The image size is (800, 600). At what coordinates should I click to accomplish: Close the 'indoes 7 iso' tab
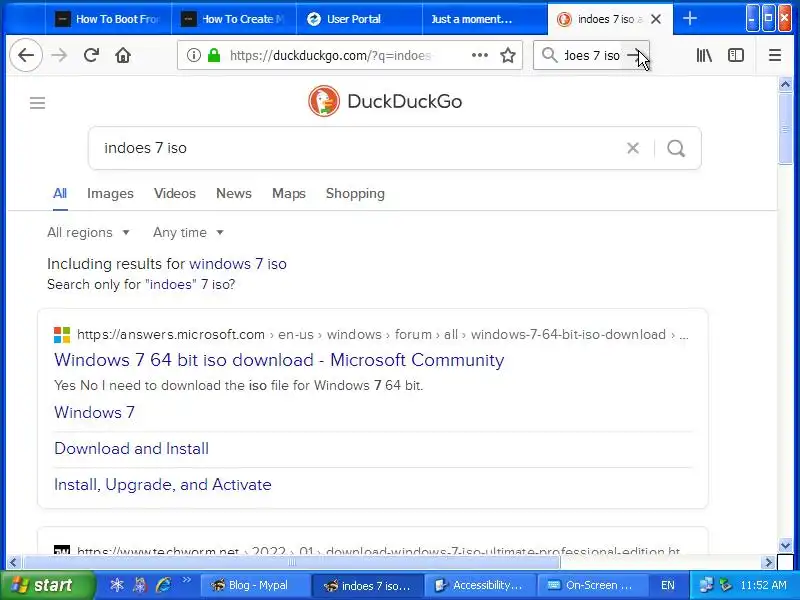tap(656, 19)
